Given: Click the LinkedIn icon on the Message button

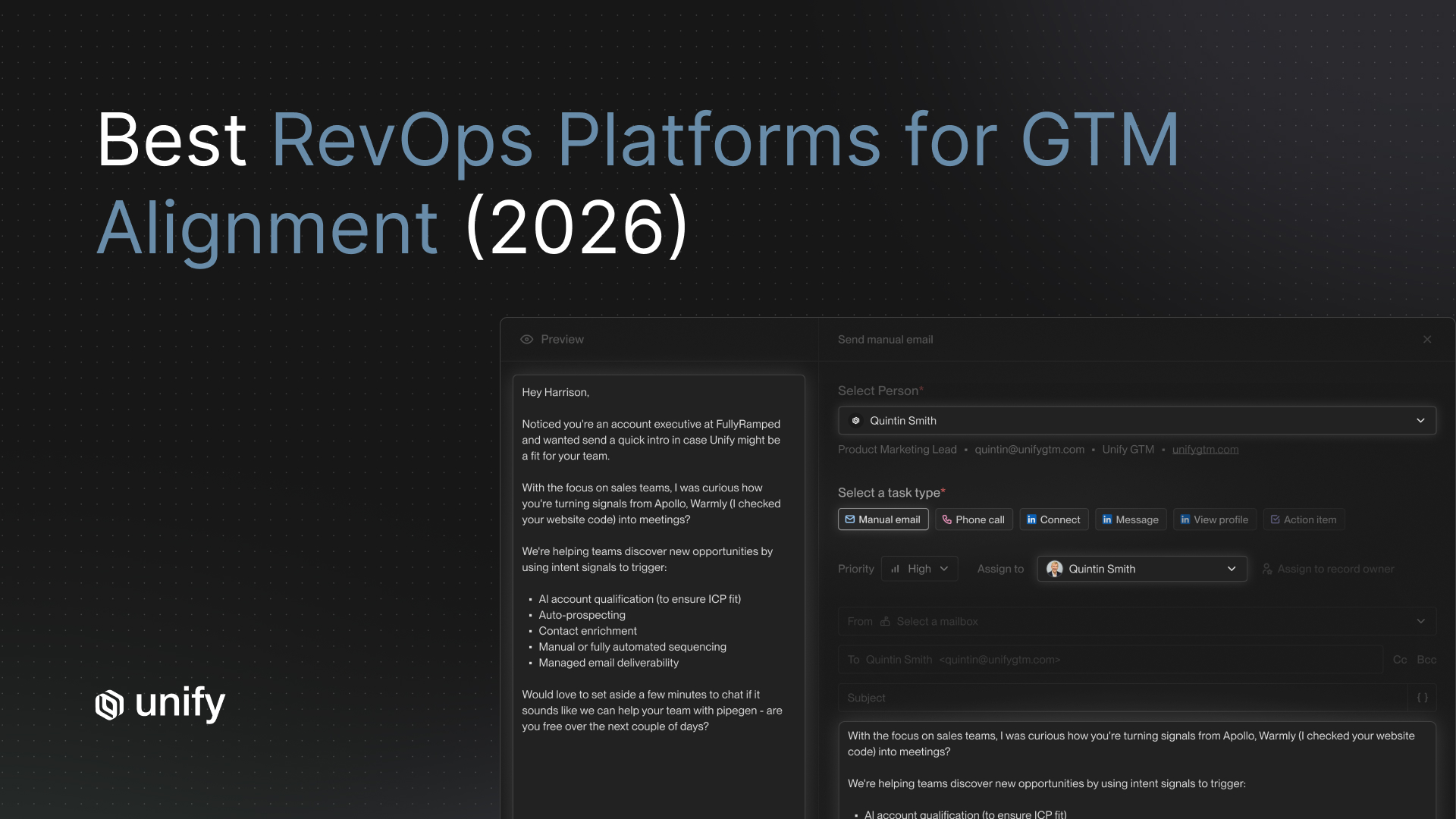Looking at the screenshot, I should (x=1107, y=519).
